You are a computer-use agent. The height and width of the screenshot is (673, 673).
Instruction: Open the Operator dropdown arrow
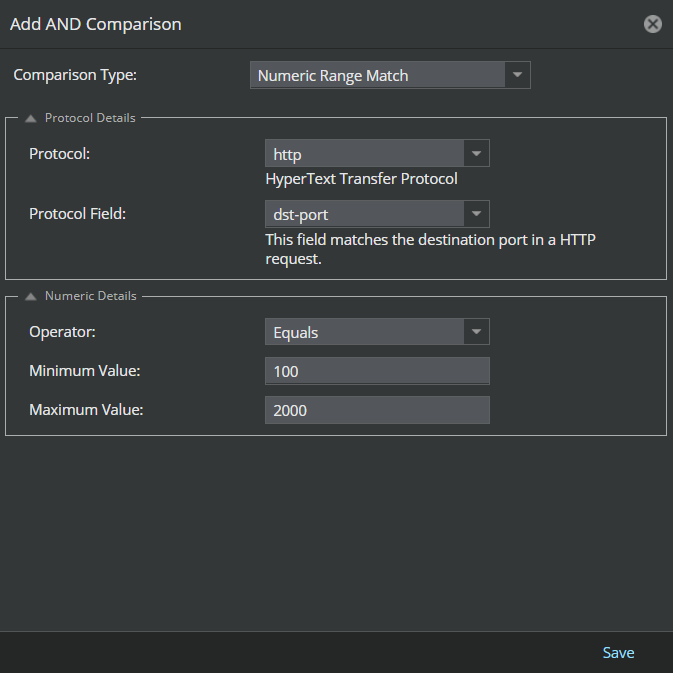coord(476,332)
